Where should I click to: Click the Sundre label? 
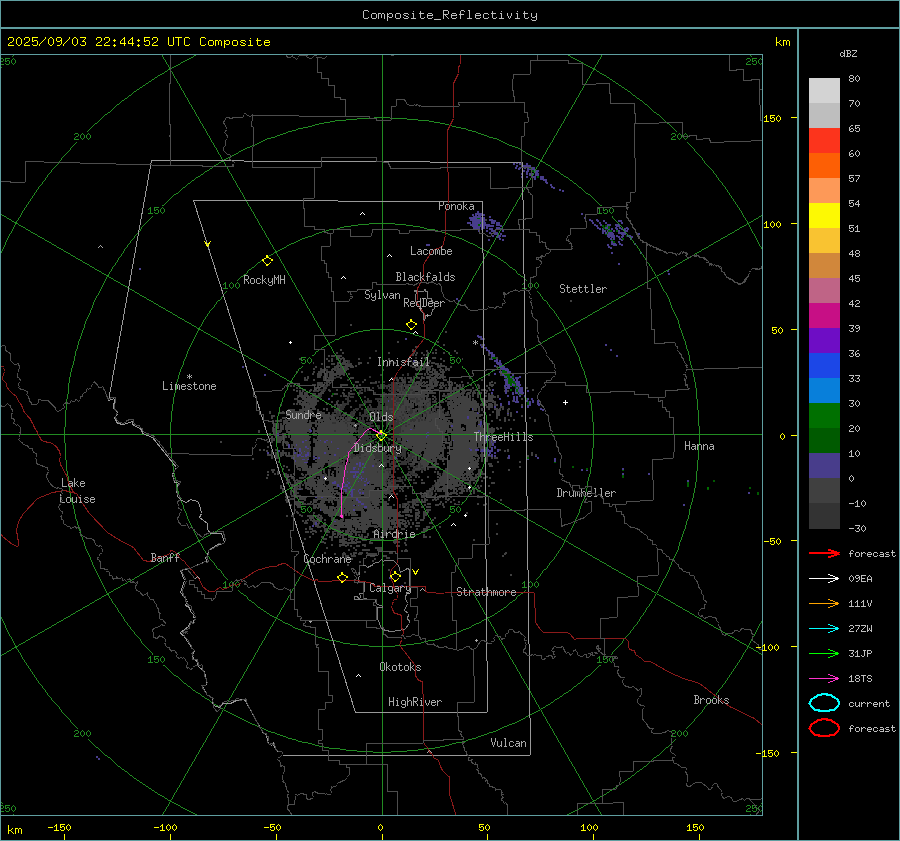(x=303, y=415)
